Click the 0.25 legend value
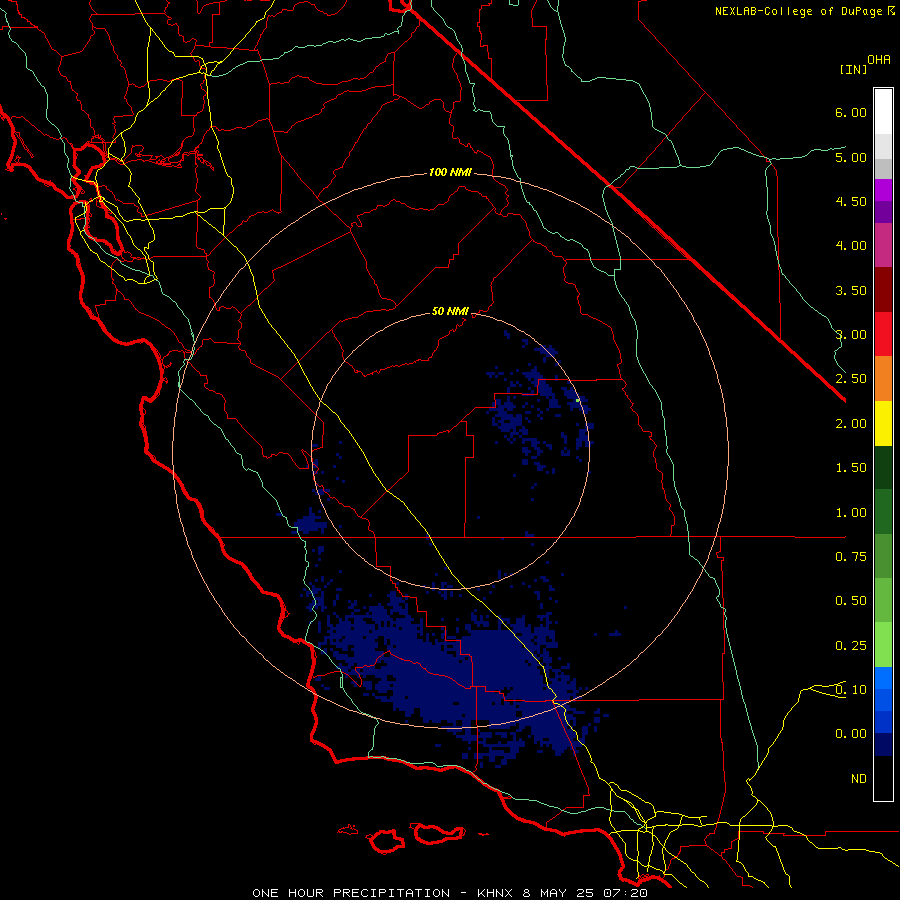 851,646
